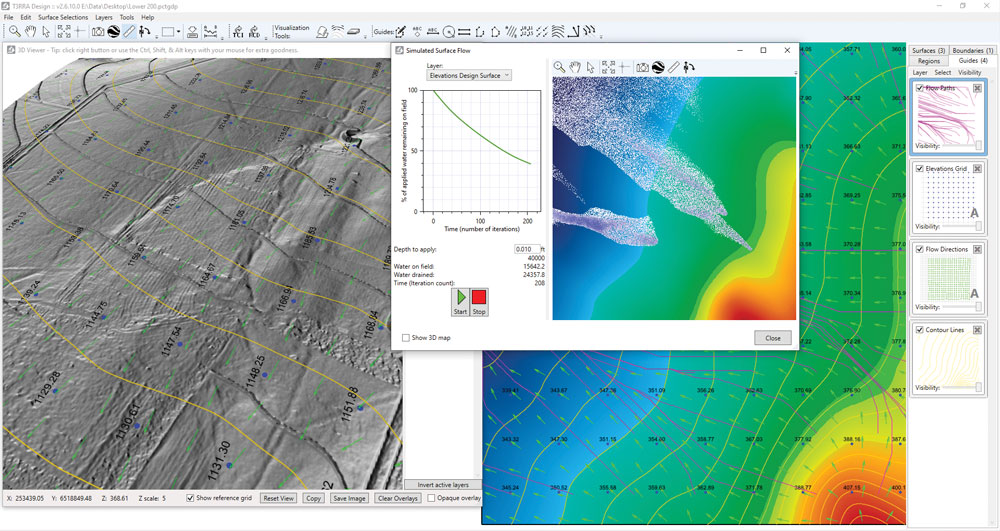Viewport: 1000px width, 531px height.
Task: Switch to the Surfaces (3) tab
Action: (x=928, y=50)
